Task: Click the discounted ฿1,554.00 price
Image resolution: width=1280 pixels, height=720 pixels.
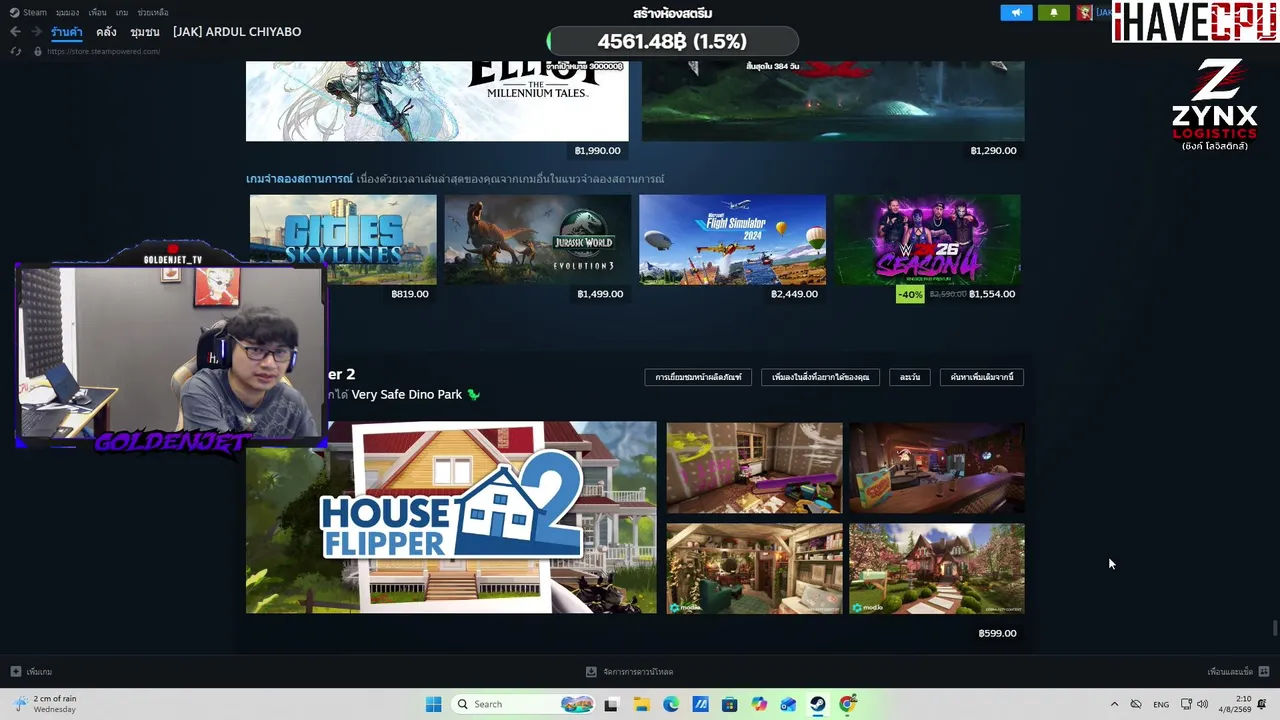Action: pyautogui.click(x=992, y=294)
